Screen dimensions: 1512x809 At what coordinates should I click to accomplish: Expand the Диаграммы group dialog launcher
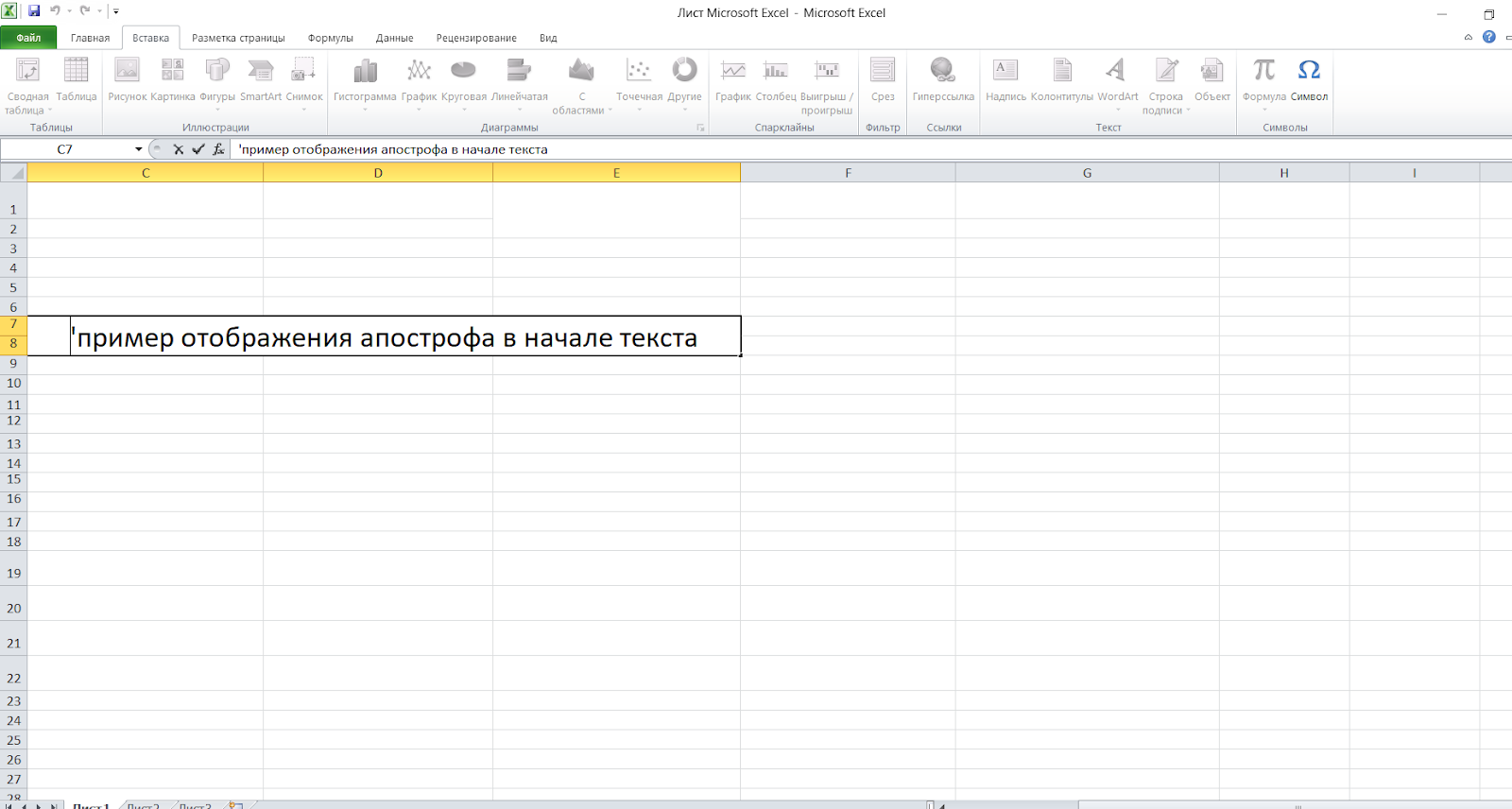[700, 128]
